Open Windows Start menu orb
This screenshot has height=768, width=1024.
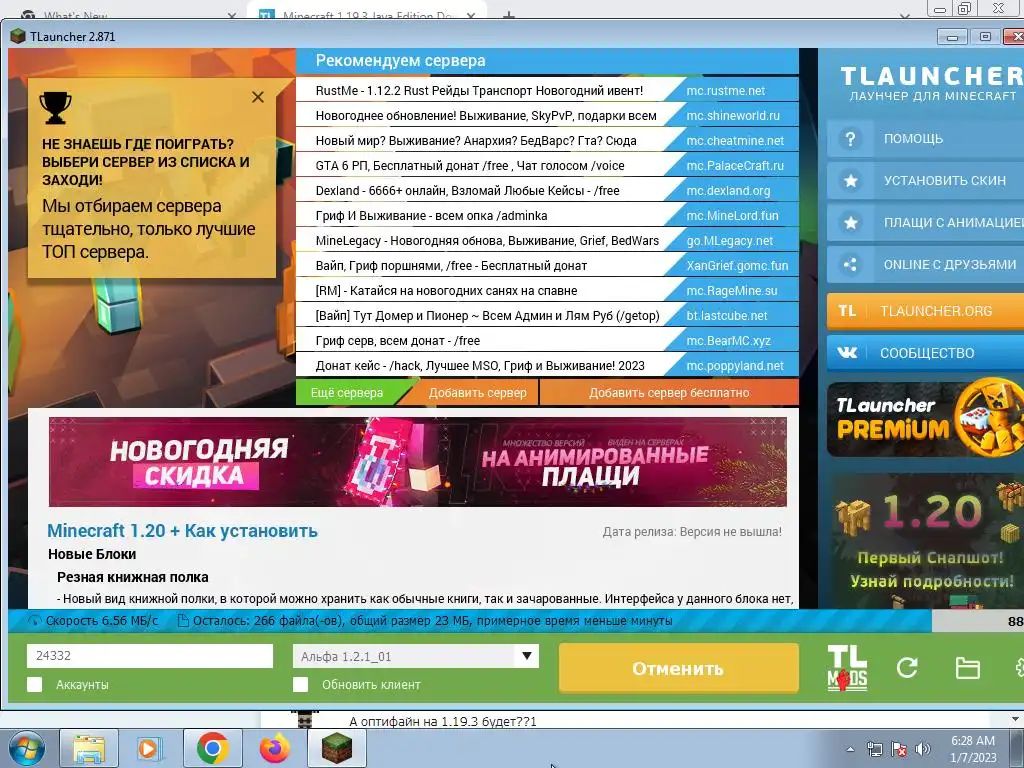[x=26, y=748]
